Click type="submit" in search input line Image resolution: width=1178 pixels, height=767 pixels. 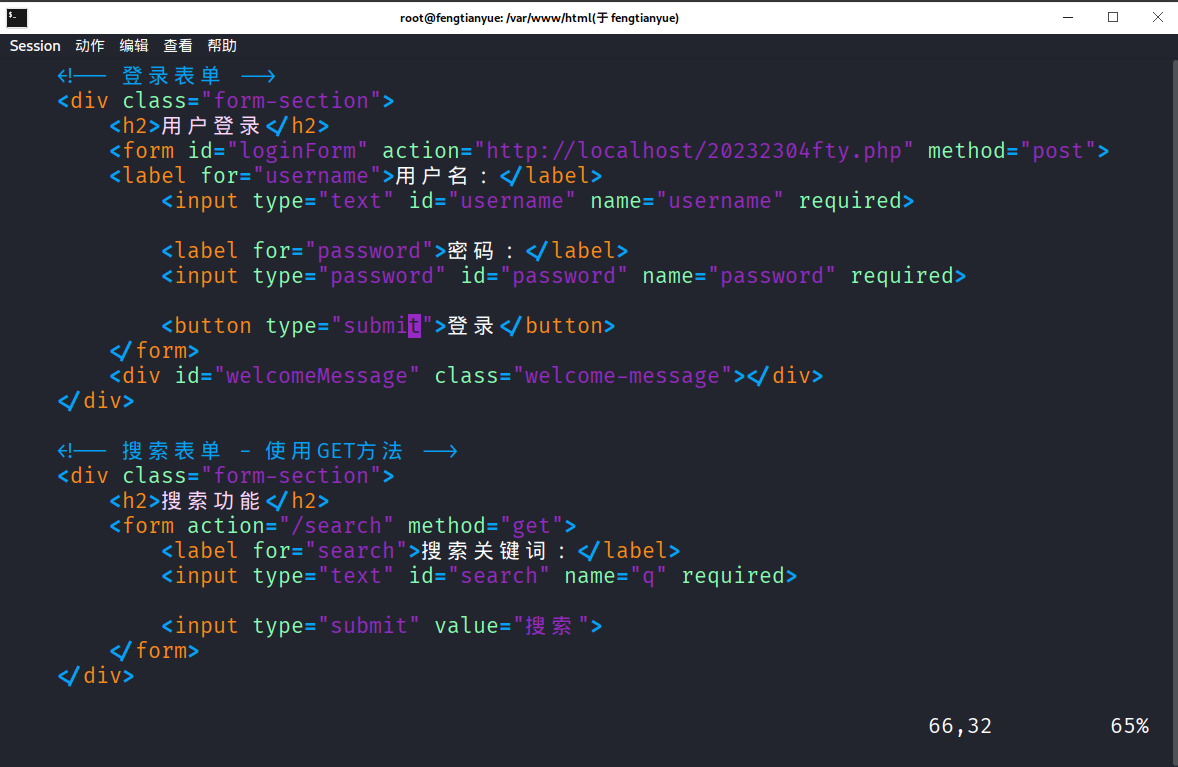tap(337, 626)
